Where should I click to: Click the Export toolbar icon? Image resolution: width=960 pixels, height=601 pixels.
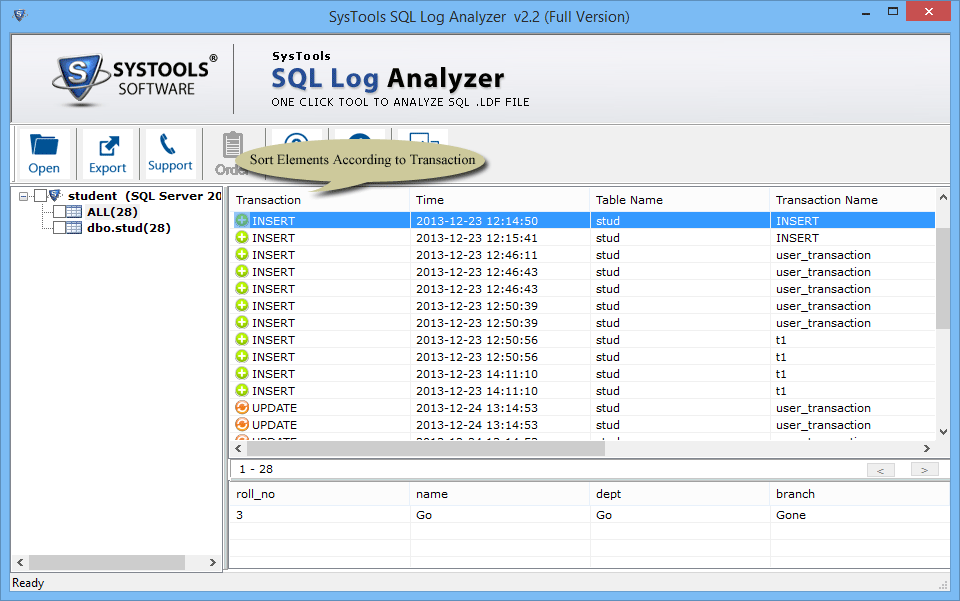tap(107, 153)
